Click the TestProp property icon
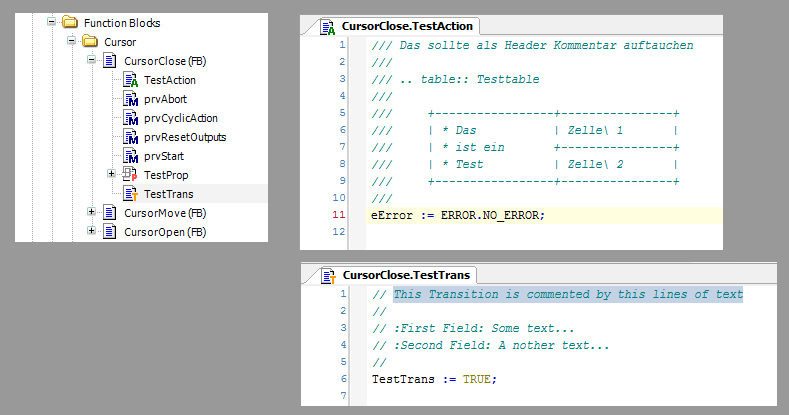The width and height of the screenshot is (789, 415). tap(130, 175)
